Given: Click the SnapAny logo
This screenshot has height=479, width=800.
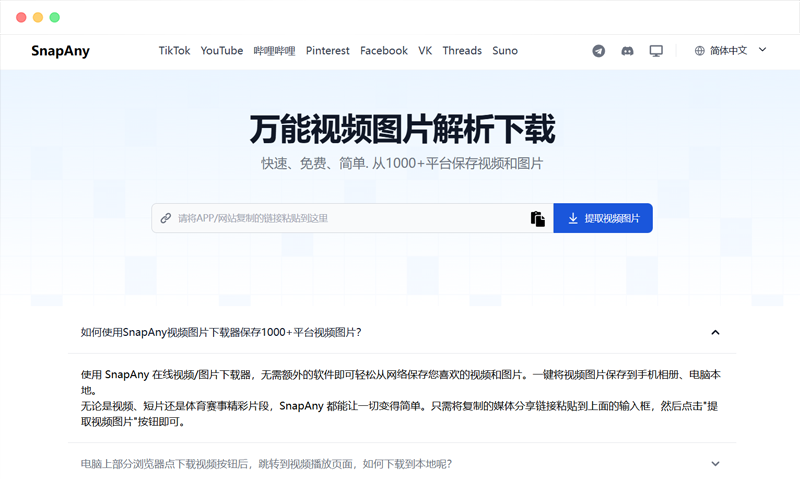Looking at the screenshot, I should [60, 51].
